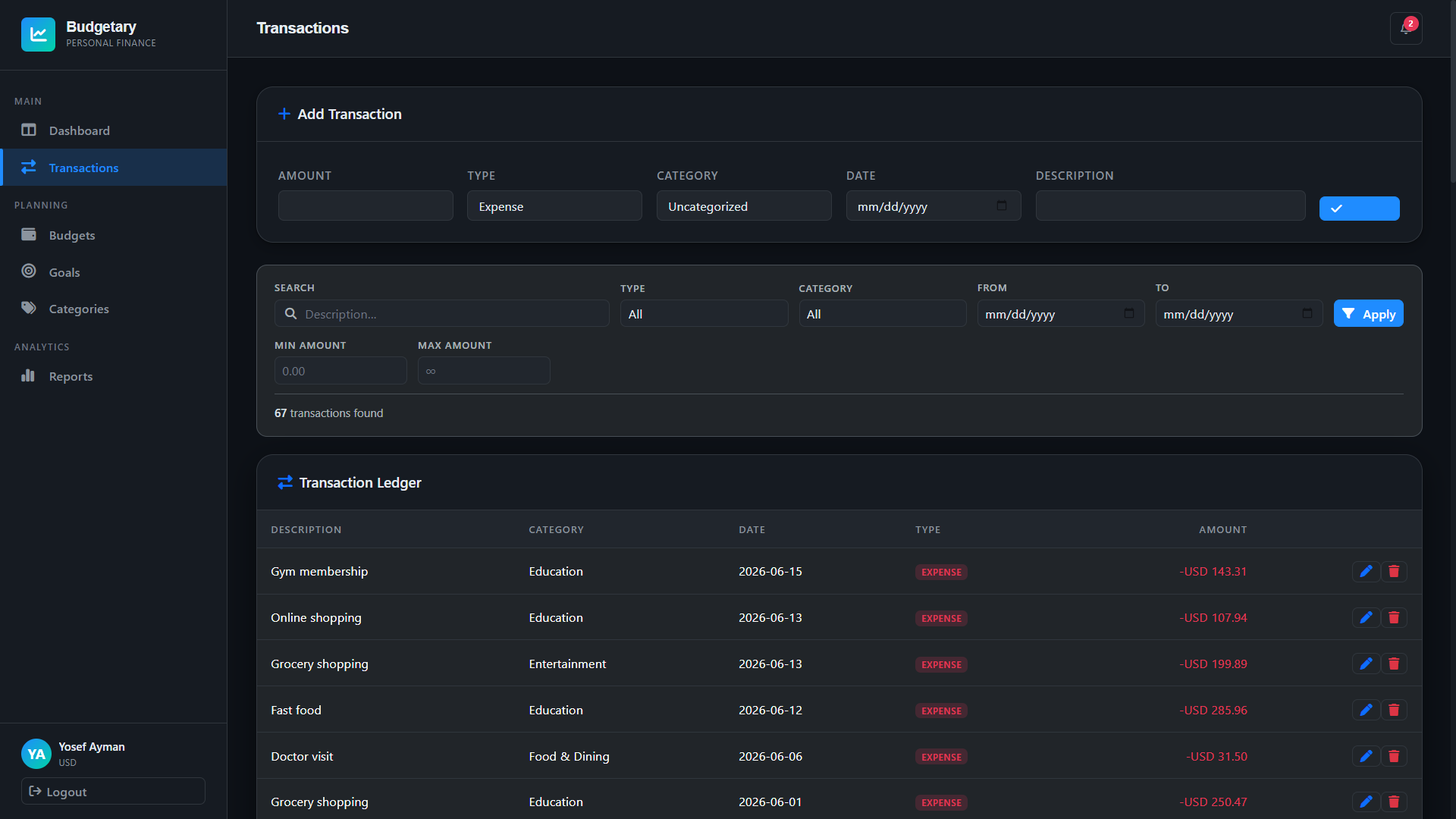1456x819 pixels.
Task: Navigate to Categories page
Action: [x=114, y=309]
